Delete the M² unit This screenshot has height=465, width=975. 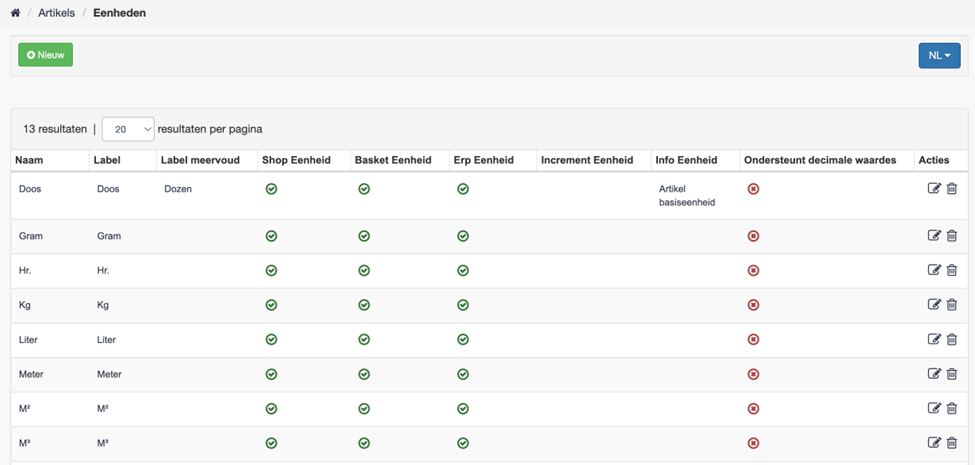click(x=951, y=408)
